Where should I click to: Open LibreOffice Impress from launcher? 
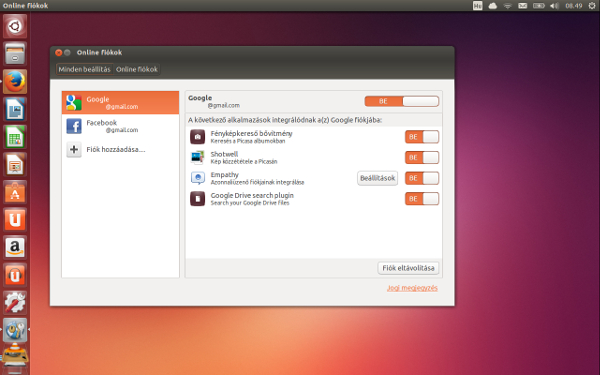point(15,165)
